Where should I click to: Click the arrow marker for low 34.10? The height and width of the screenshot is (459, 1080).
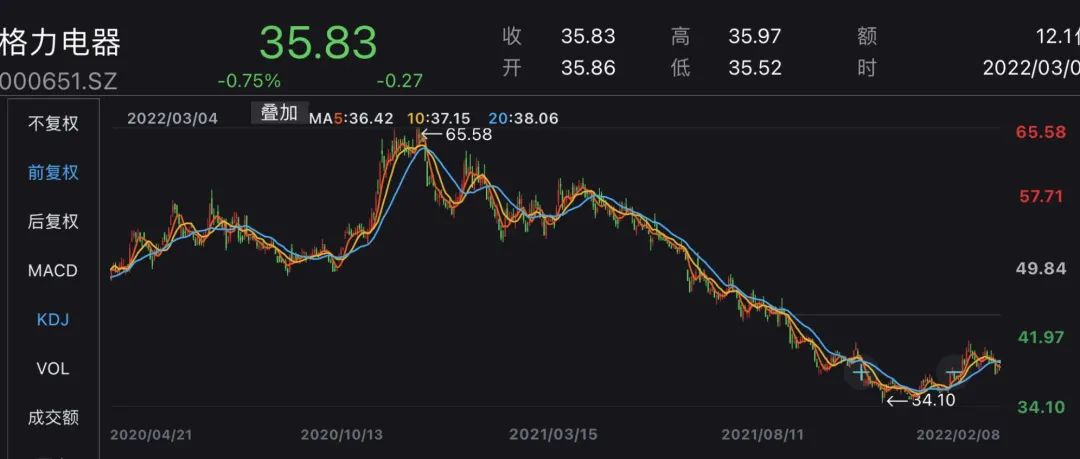[x=896, y=400]
